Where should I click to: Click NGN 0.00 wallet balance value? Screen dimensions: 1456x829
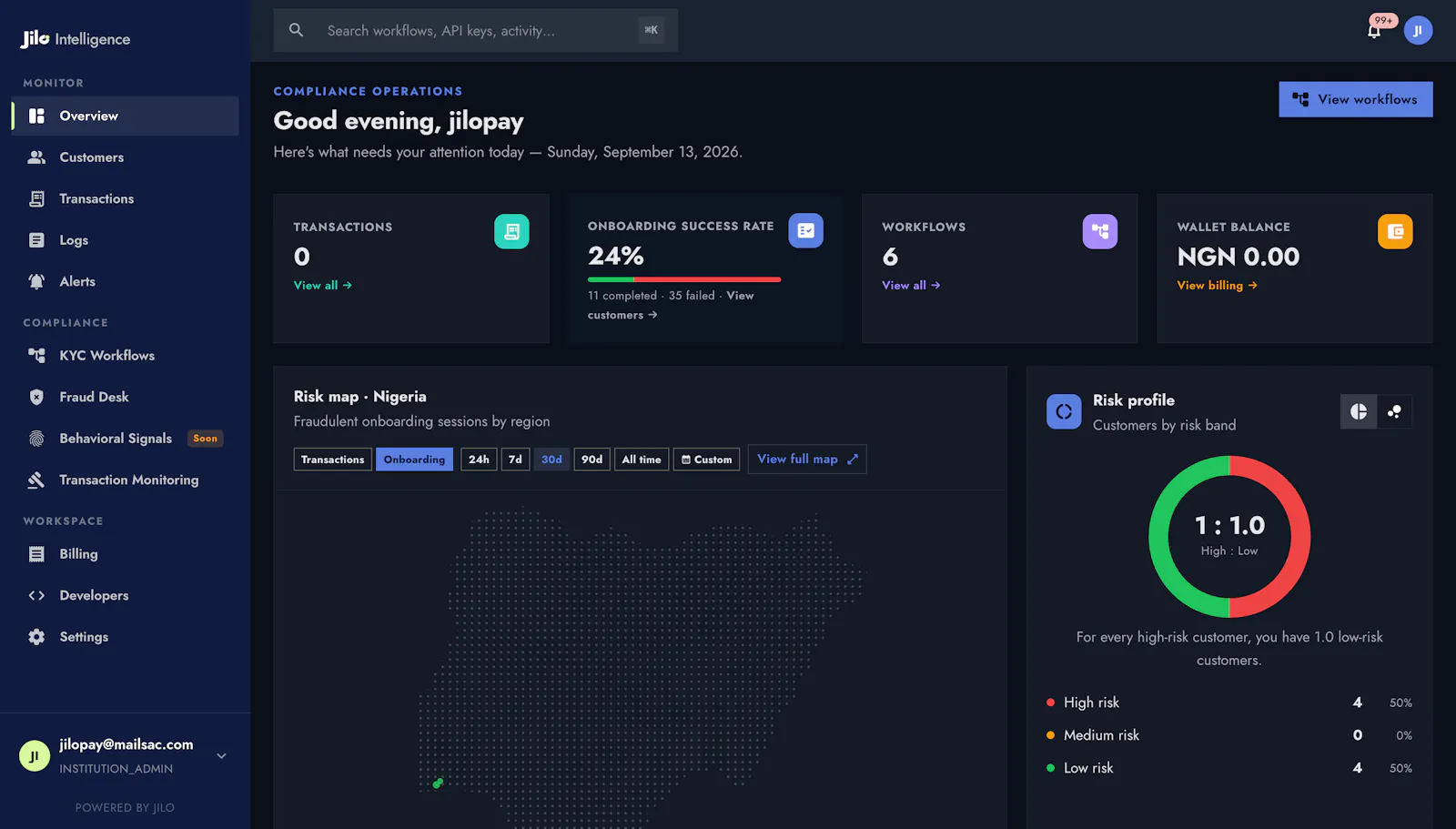pyautogui.click(x=1239, y=257)
